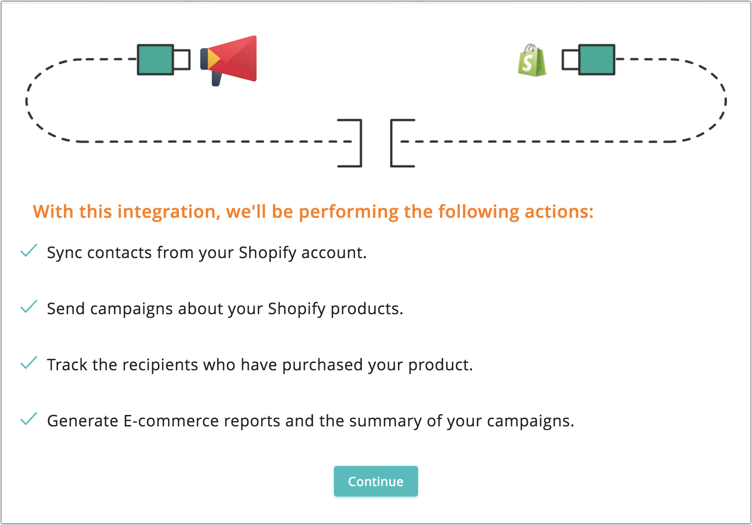The image size is (752, 525).
Task: Click checkmark beside Generate E-commerce reports
Action: coord(29,419)
